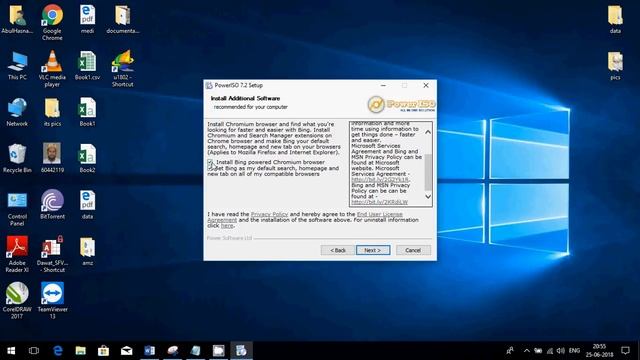Screen dimensions: 640x360
Task: Cancel the PowerISO setup
Action: [413, 250]
